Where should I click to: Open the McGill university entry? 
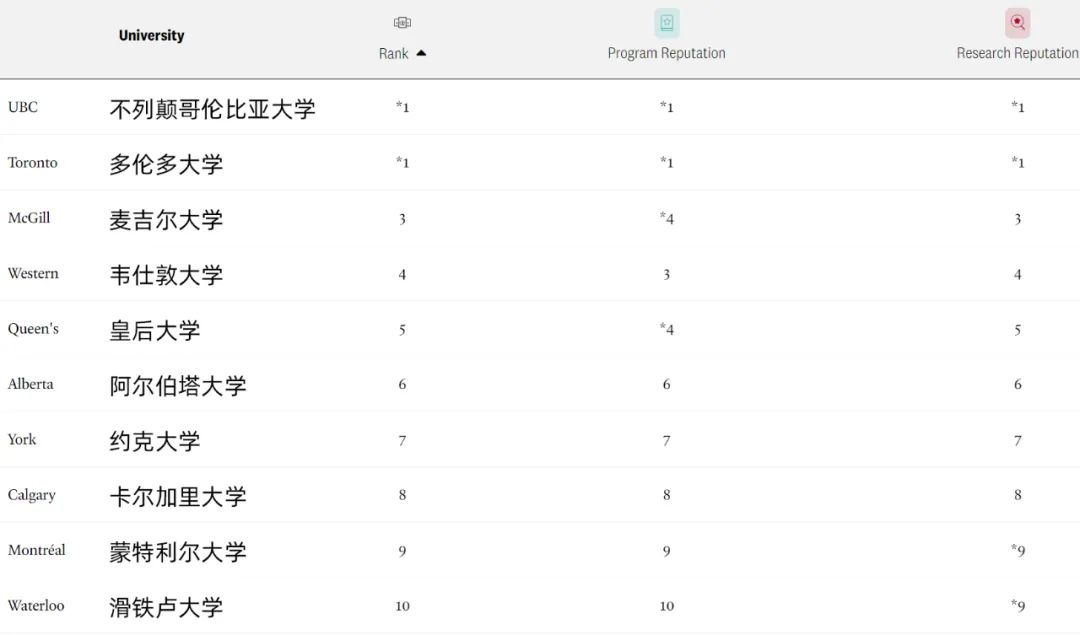point(31,218)
